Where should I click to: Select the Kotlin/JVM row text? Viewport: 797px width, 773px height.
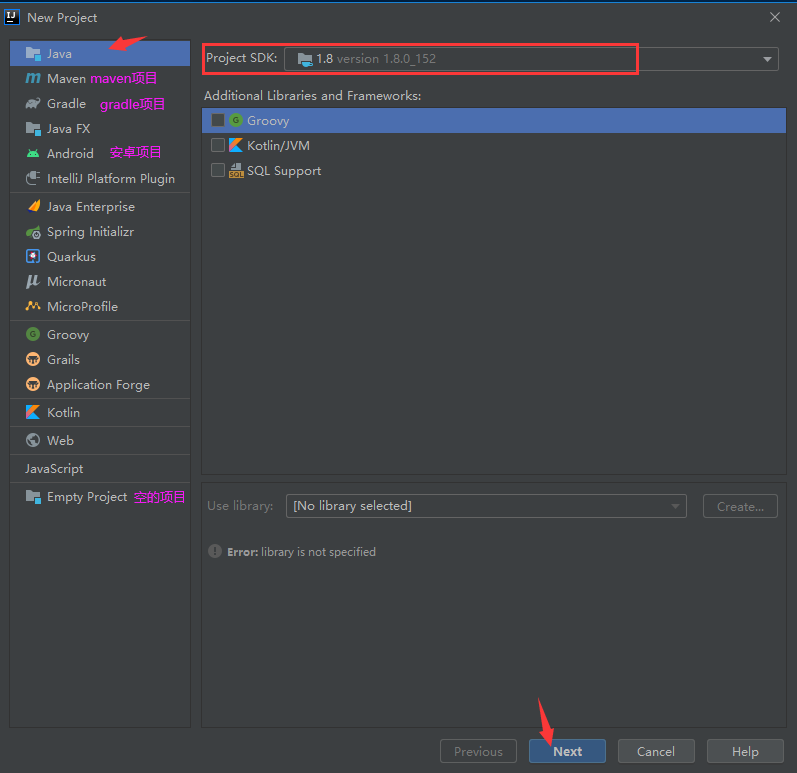(x=278, y=145)
